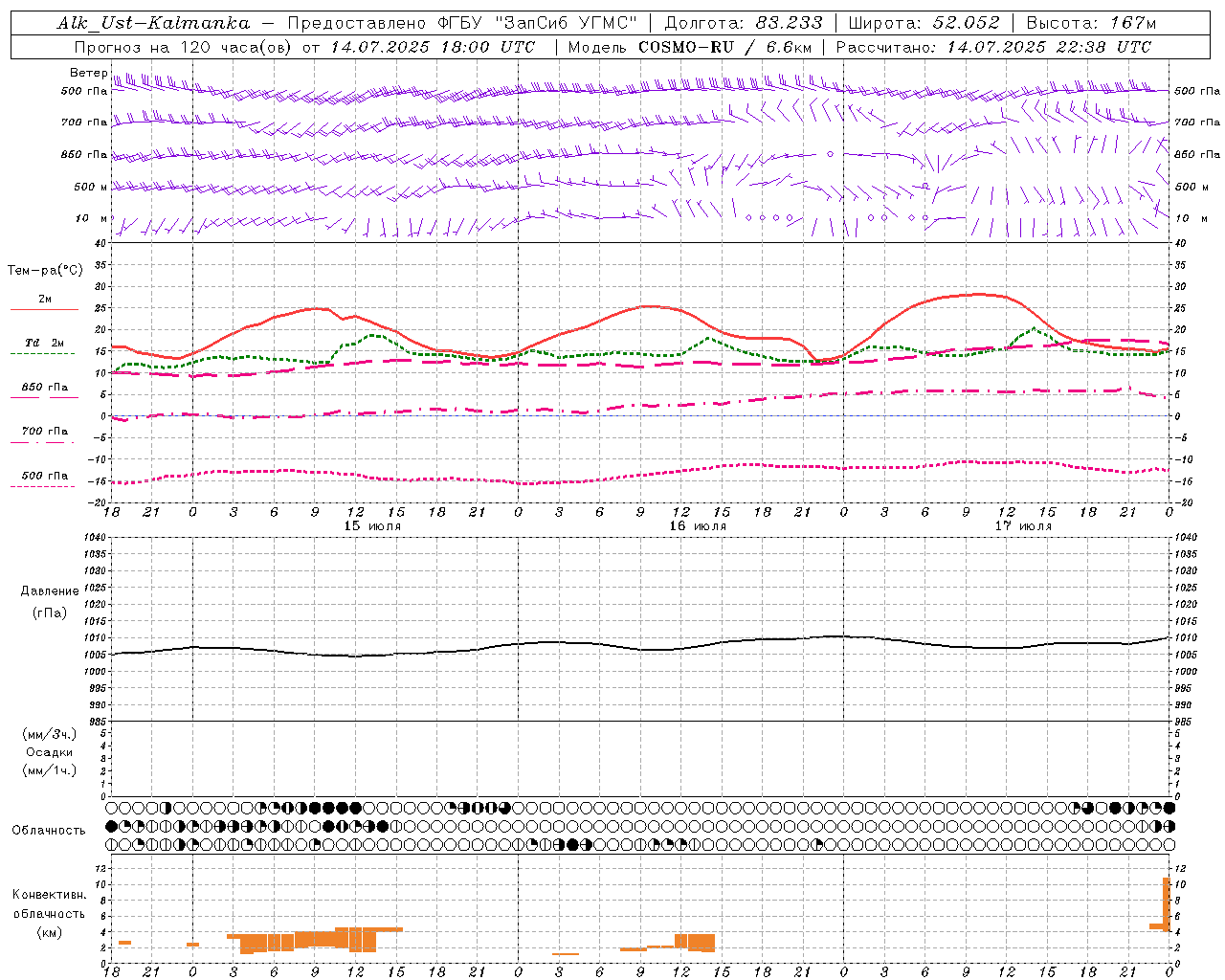Click the Конвективн. convective cloud label
This screenshot has width=1225, height=980.
point(49,895)
